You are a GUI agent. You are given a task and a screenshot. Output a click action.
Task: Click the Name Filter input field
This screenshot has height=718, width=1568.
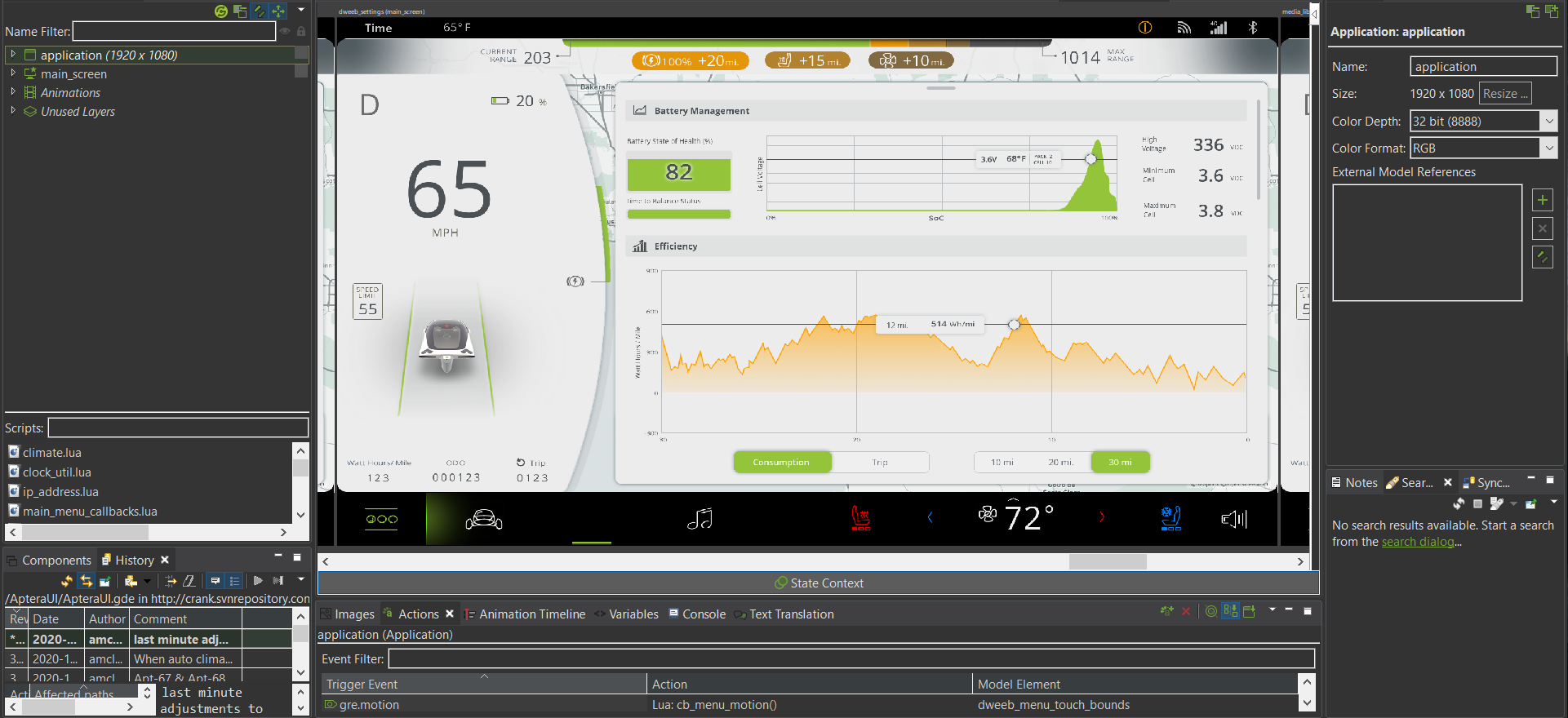[x=174, y=31]
